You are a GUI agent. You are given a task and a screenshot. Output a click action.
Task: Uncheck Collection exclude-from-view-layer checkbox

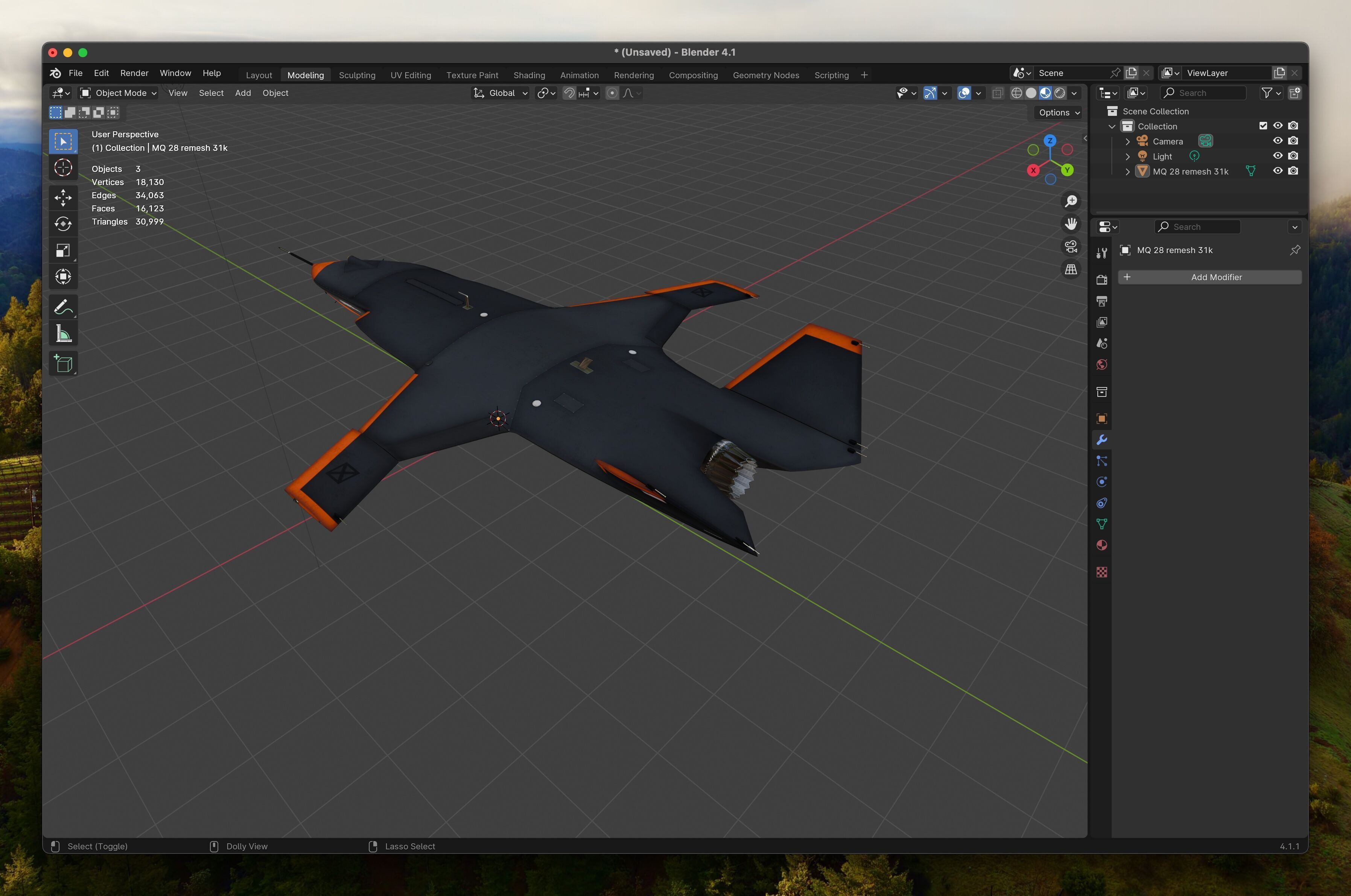coord(1263,126)
